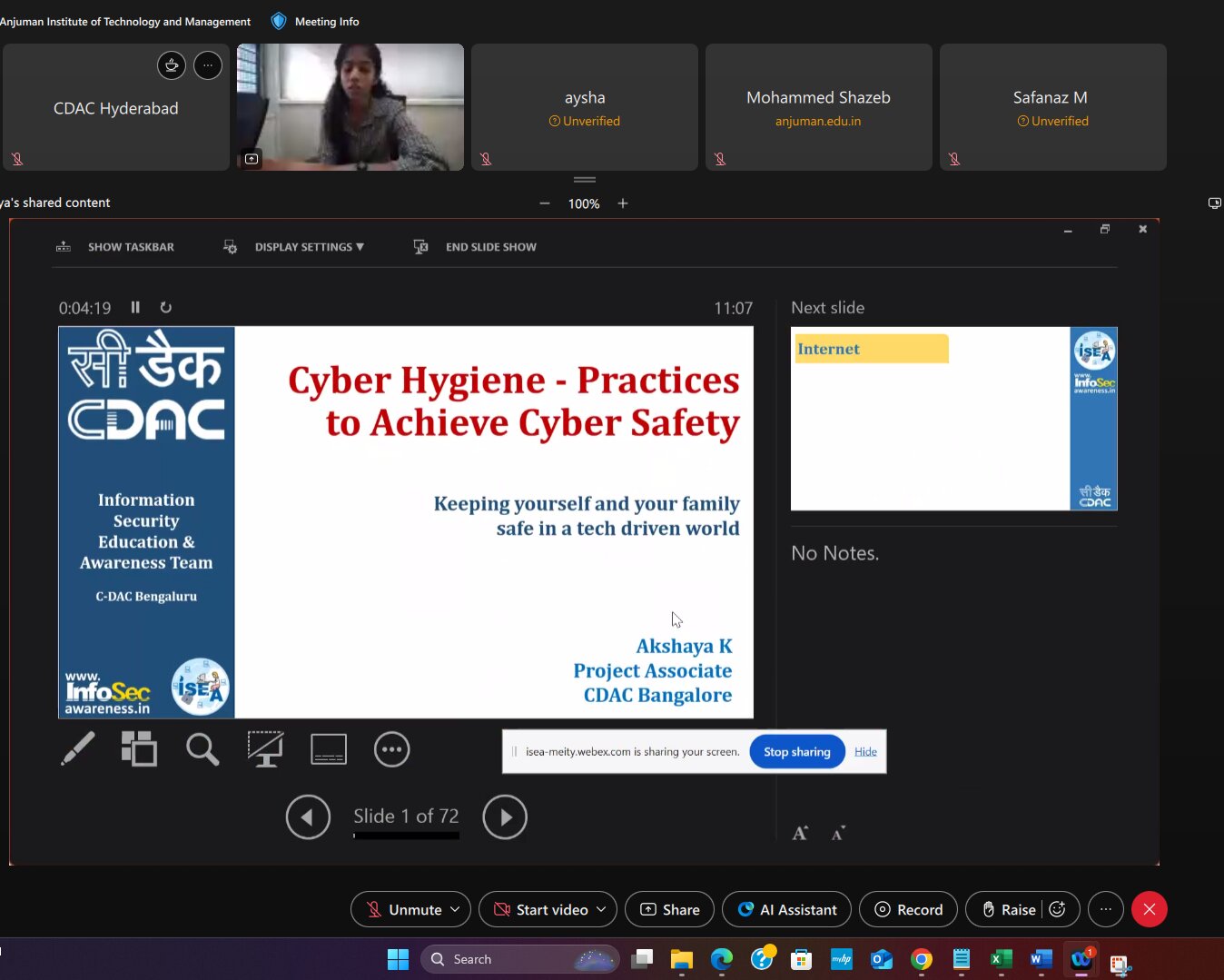This screenshot has height=980, width=1224.
Task: Pause the presentation timer
Action: [x=135, y=308]
